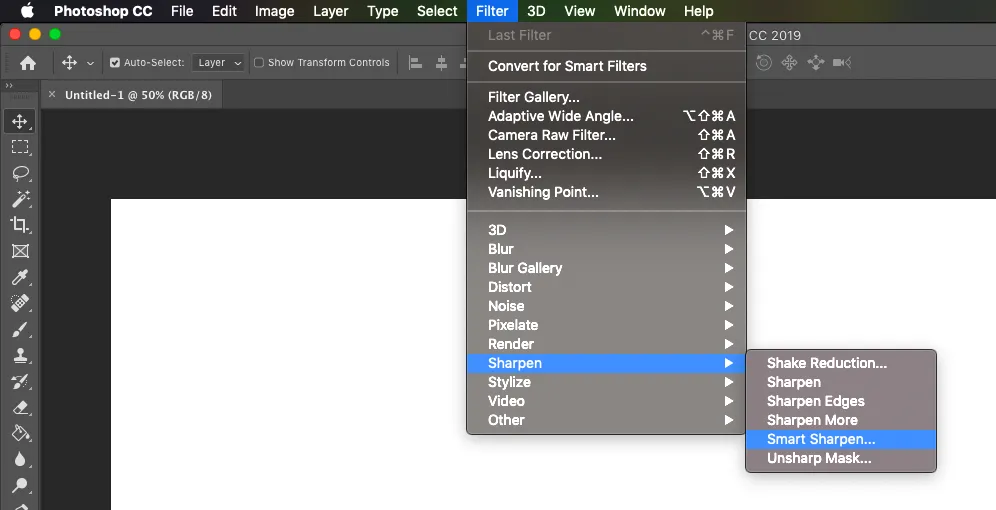Expand the Video submenu
The image size is (996, 510).
pos(606,401)
